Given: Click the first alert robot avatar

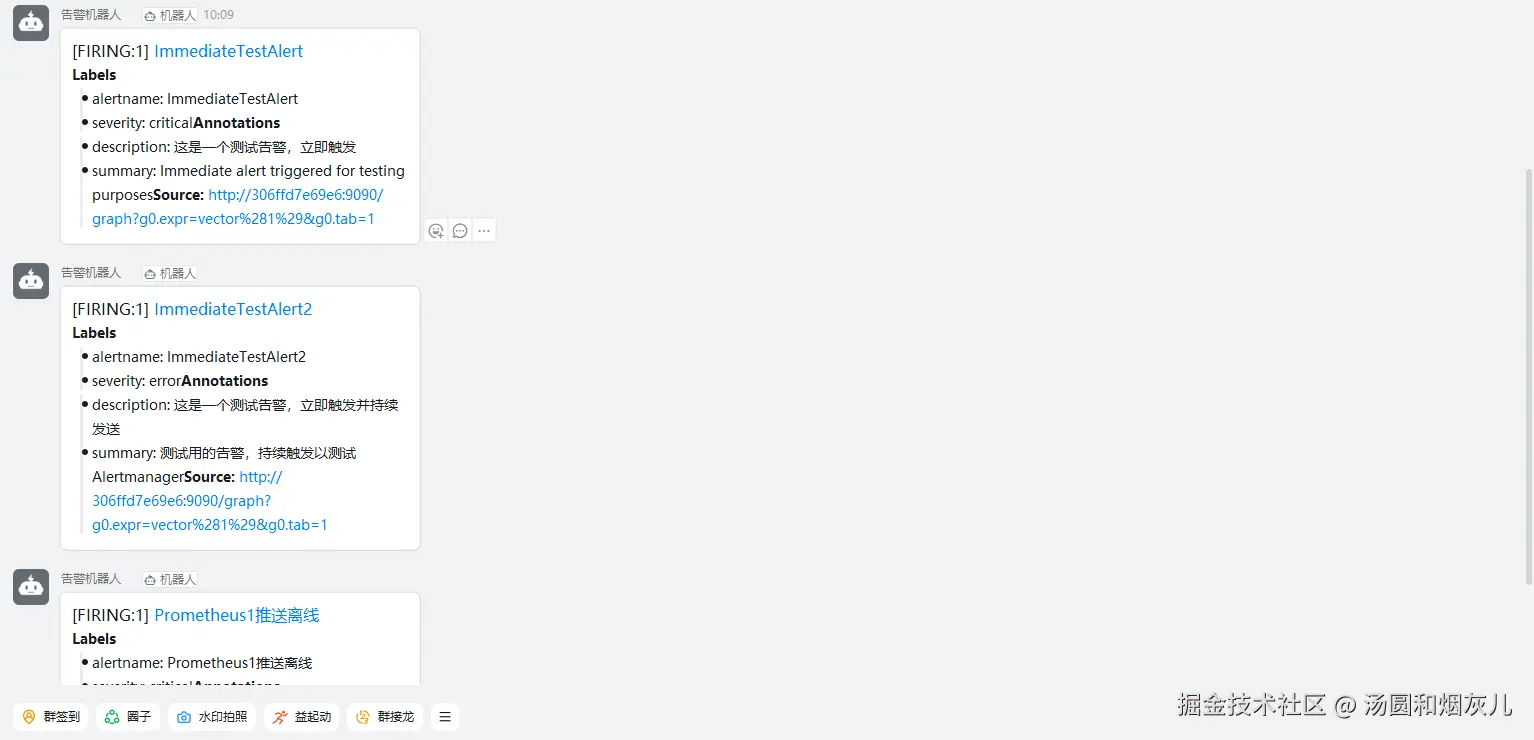Looking at the screenshot, I should click(31, 23).
